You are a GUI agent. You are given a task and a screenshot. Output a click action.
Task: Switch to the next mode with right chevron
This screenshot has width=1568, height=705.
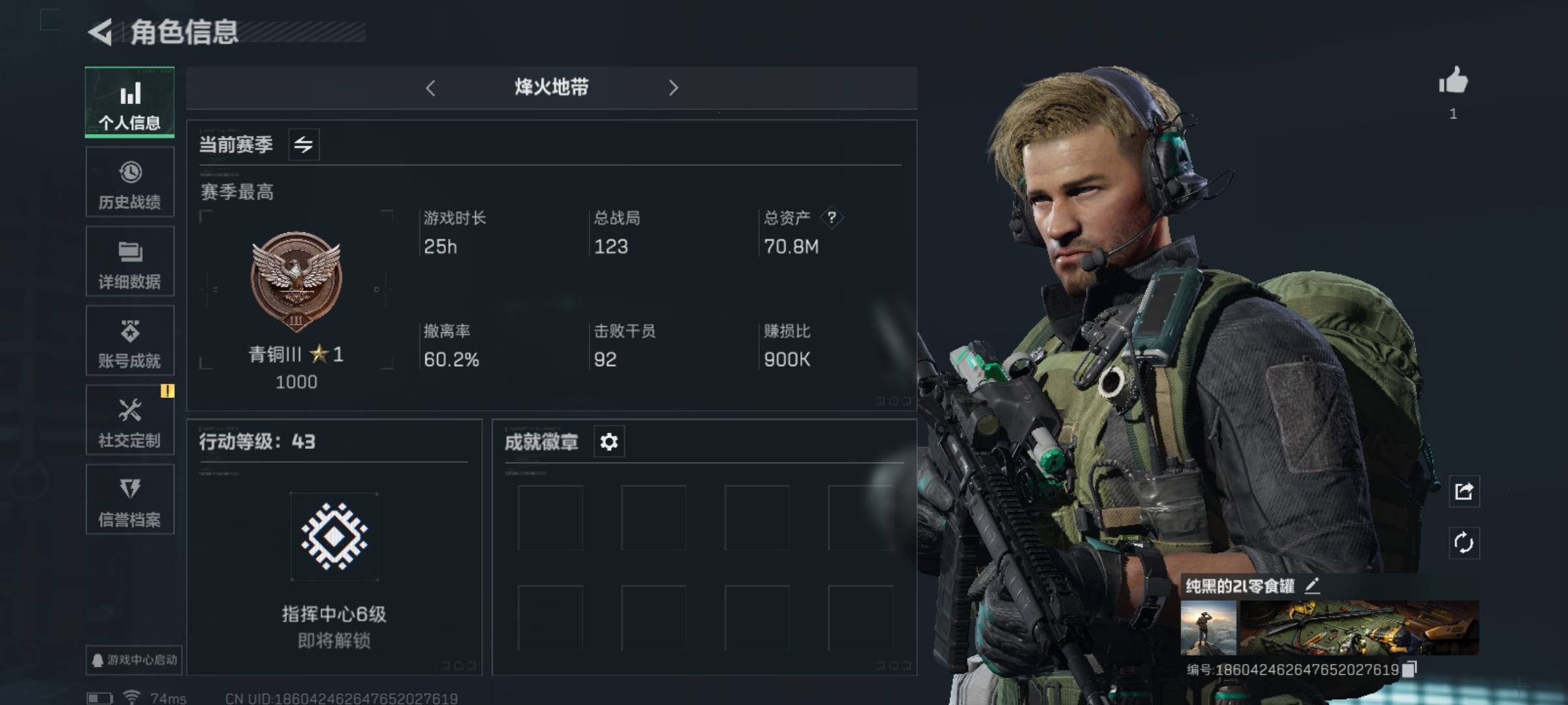pyautogui.click(x=673, y=88)
